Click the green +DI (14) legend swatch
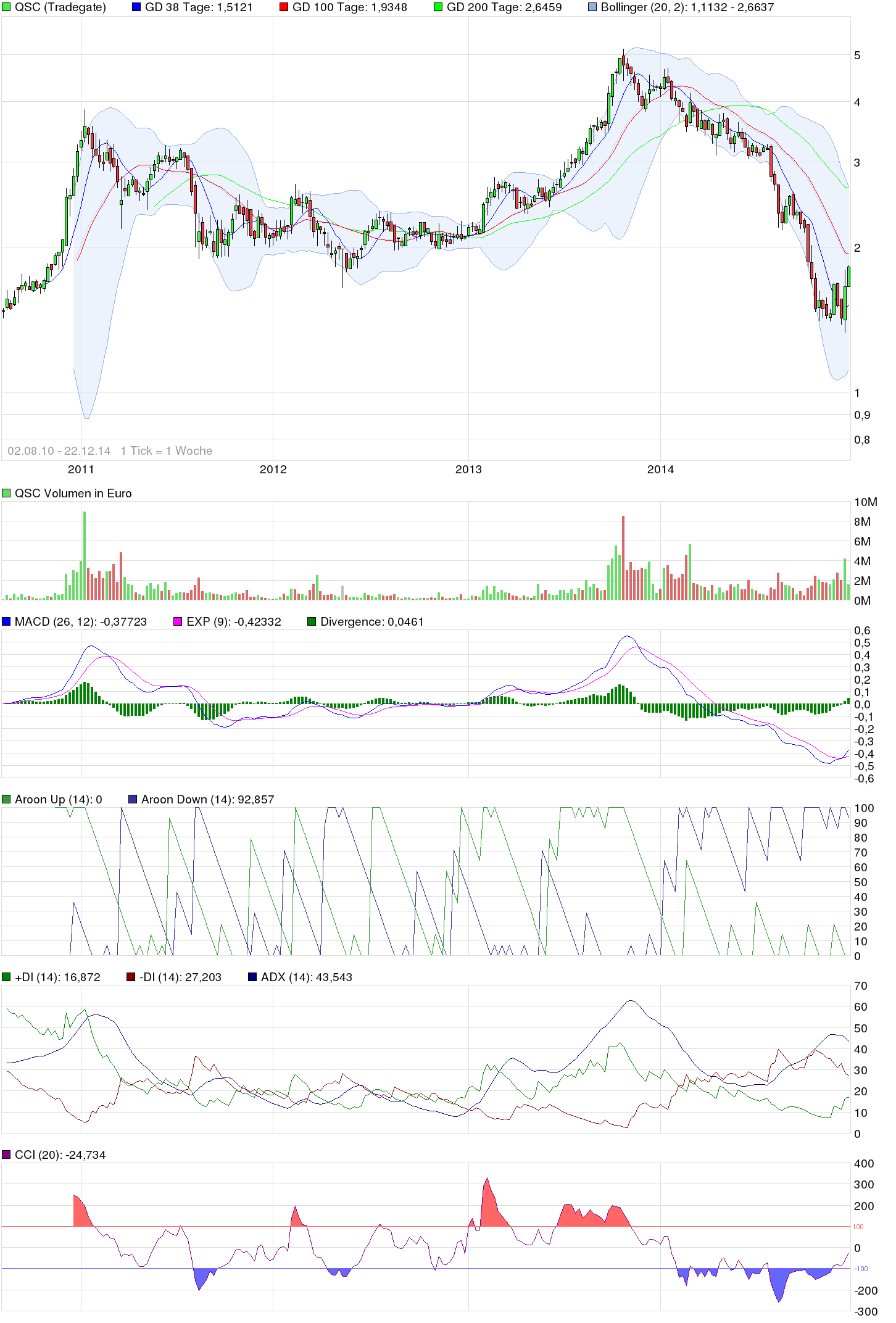This screenshot has width=896, height=1323. click(6, 977)
